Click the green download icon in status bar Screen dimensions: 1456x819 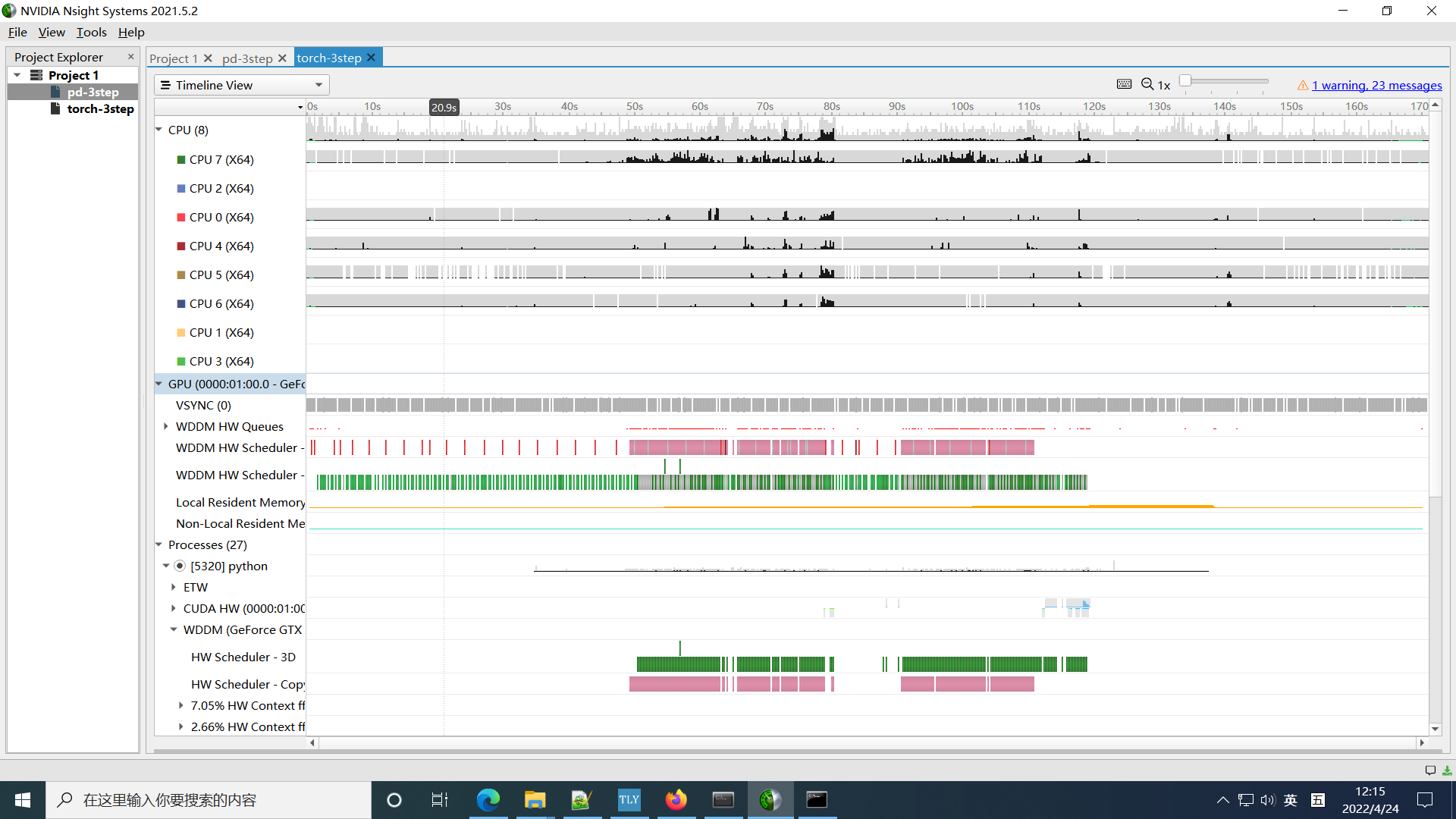(1445, 770)
